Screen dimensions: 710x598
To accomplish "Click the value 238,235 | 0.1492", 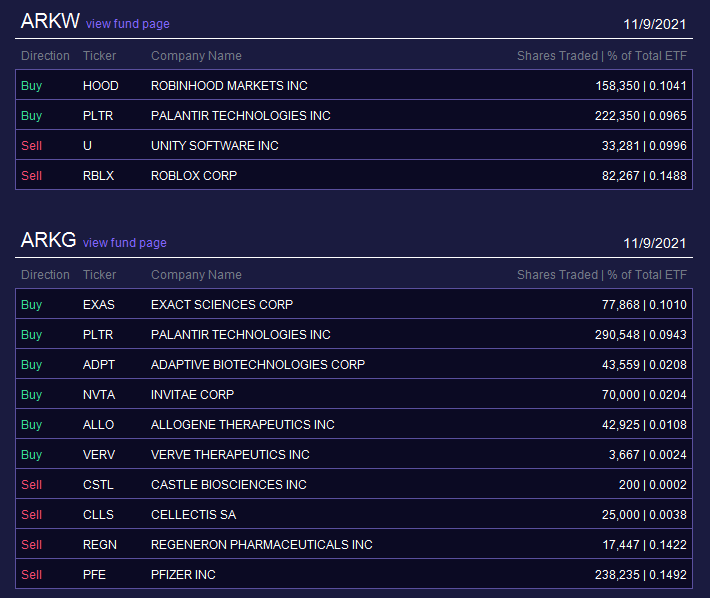I will 641,574.
